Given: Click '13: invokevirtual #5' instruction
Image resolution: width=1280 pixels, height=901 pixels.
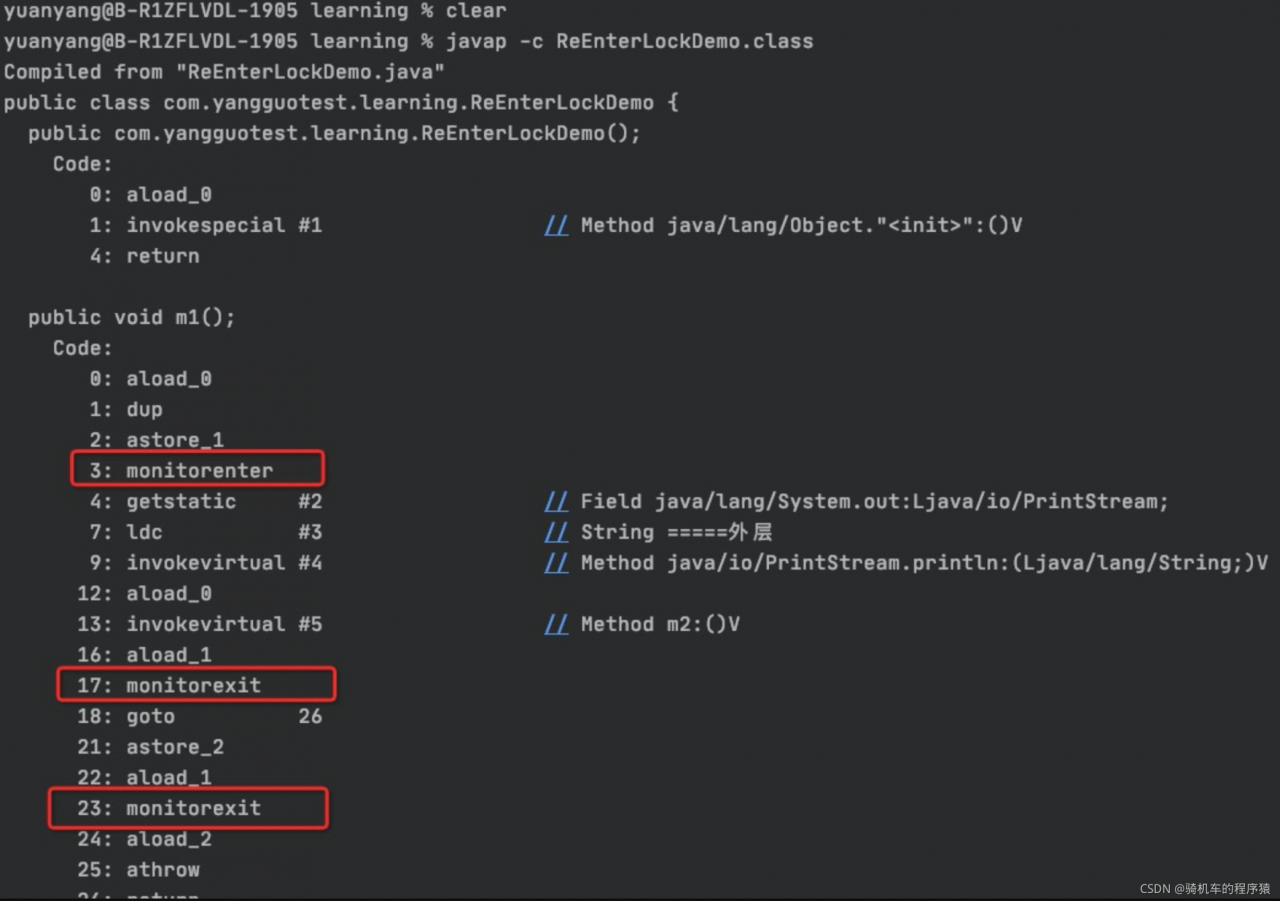Looking at the screenshot, I should tap(200, 624).
